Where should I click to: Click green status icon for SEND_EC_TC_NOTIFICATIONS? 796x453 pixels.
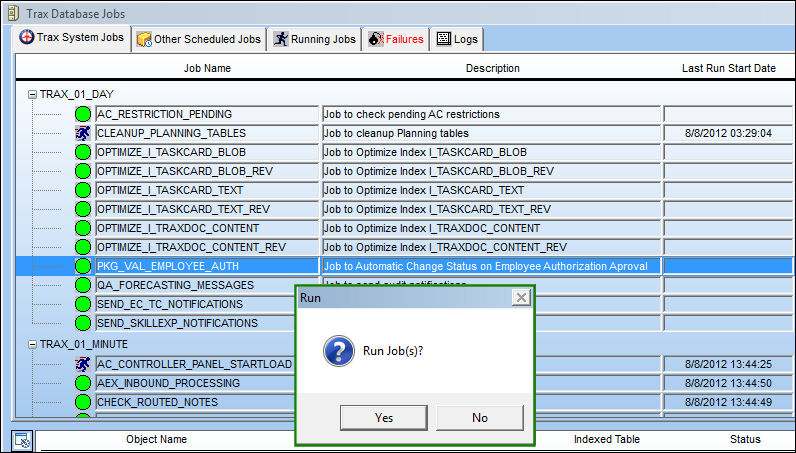pos(83,304)
